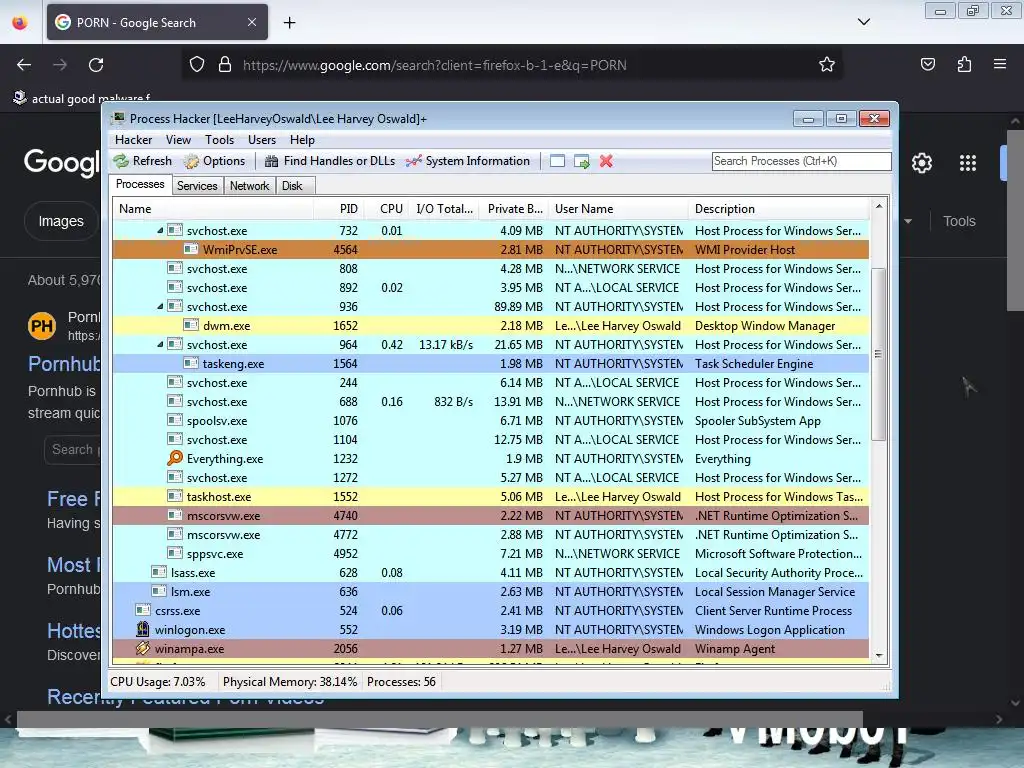Sort processes by the PID column header
1024x768 pixels.
tap(338, 209)
